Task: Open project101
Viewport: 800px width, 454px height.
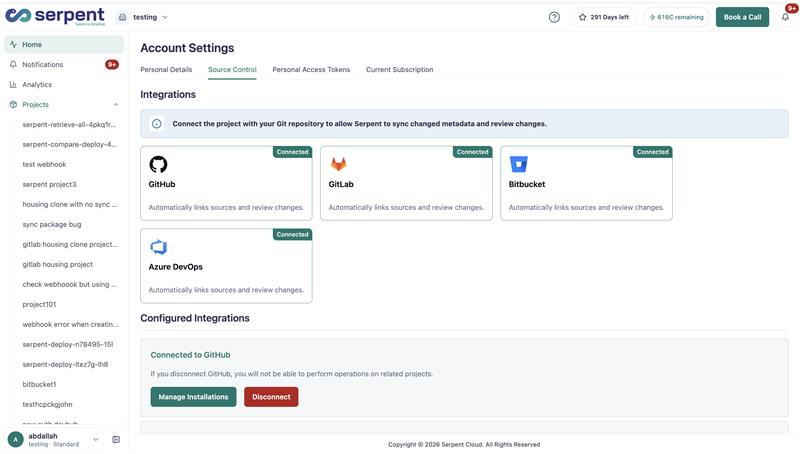Action: [x=39, y=304]
